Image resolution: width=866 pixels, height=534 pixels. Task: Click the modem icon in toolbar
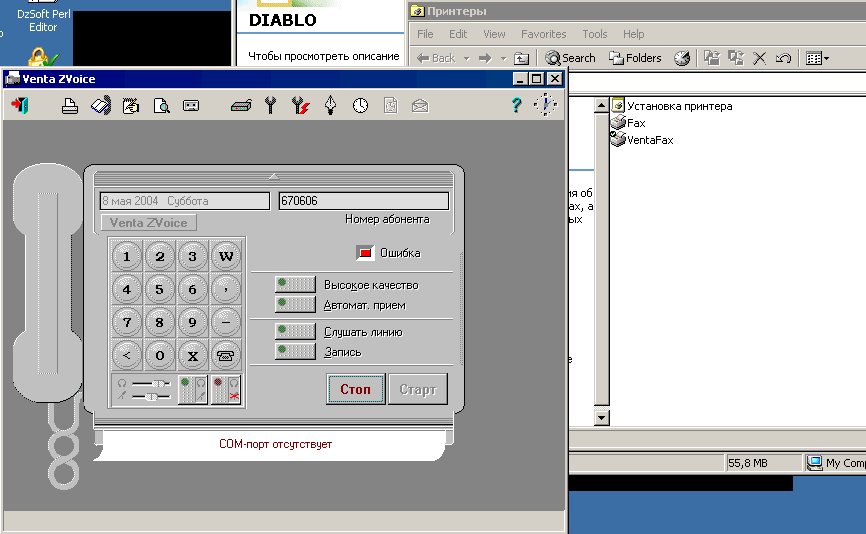click(x=240, y=105)
